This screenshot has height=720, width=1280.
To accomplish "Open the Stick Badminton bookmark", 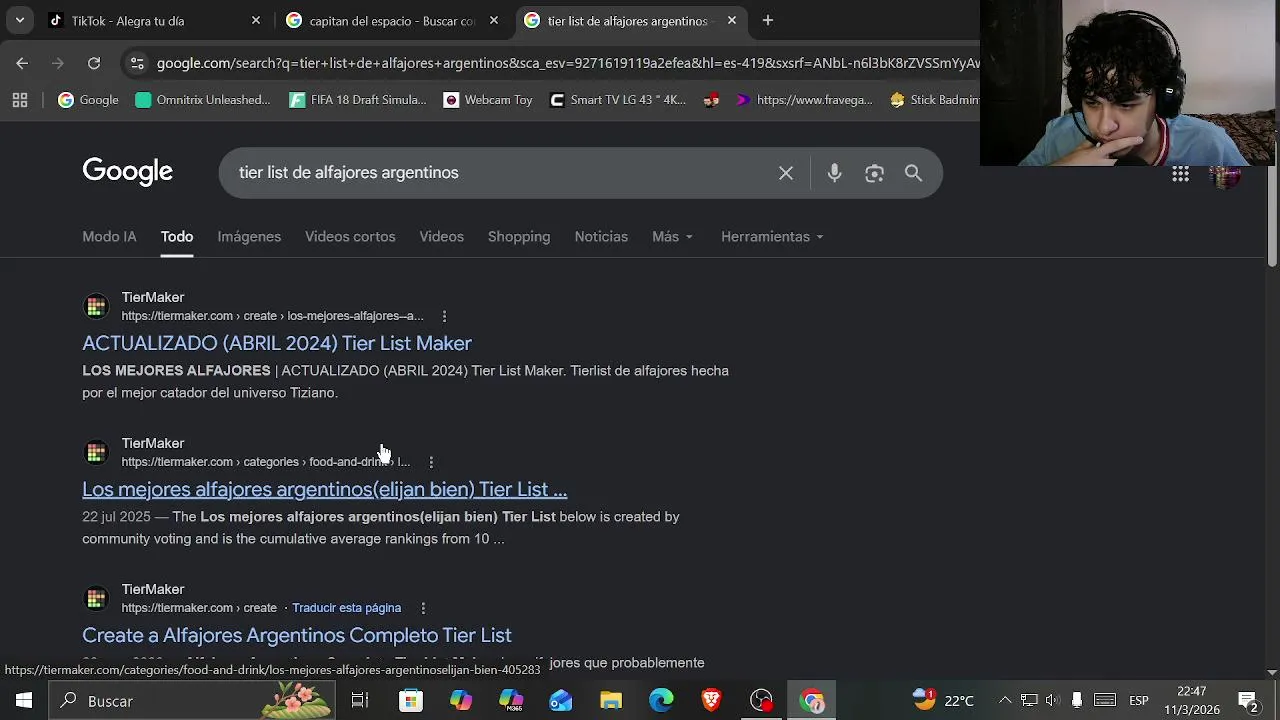I will [x=934, y=100].
